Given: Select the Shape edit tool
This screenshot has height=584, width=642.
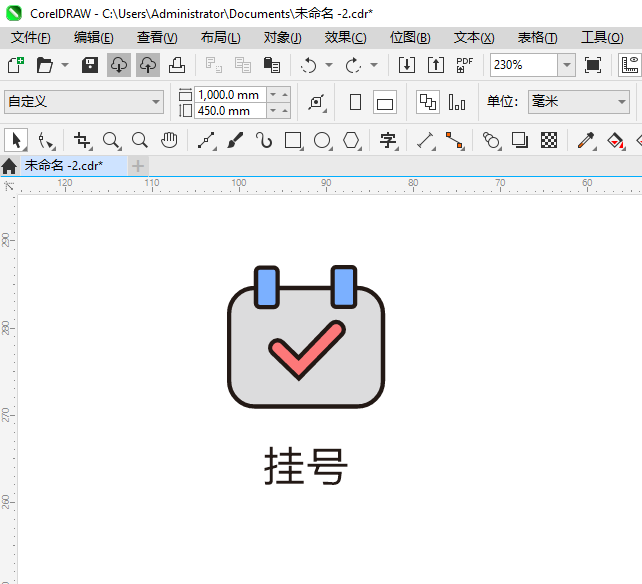Looking at the screenshot, I should [x=46, y=140].
